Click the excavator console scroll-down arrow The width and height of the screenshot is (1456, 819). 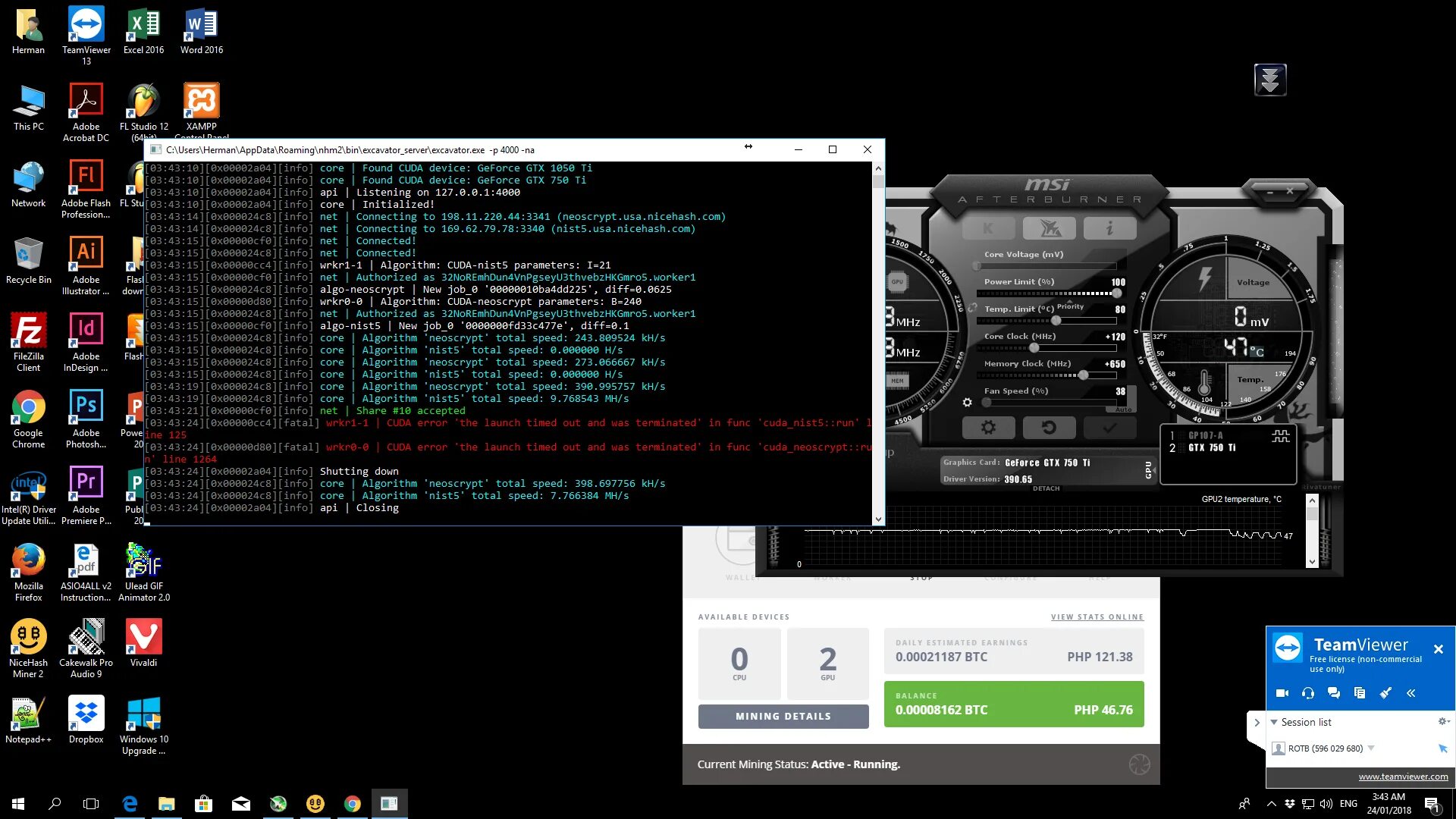coord(878,519)
